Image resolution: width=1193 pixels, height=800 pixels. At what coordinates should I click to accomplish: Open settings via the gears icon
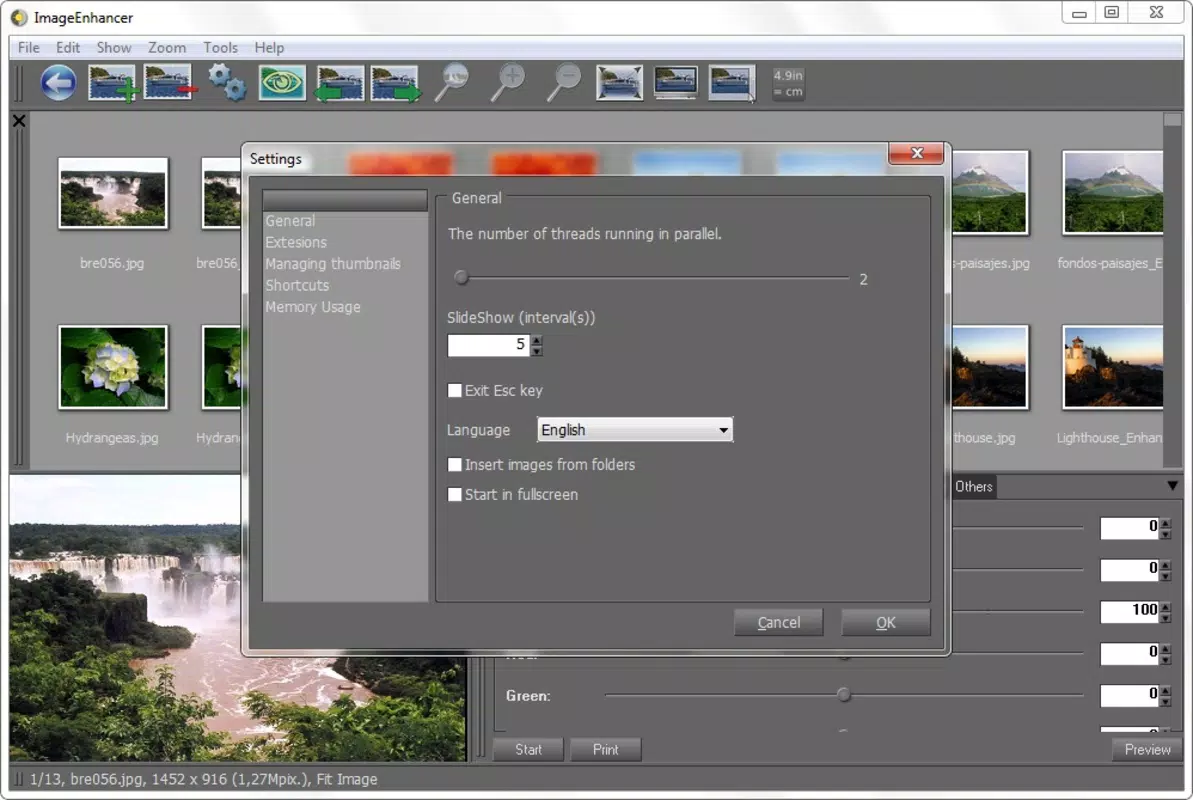pos(227,83)
